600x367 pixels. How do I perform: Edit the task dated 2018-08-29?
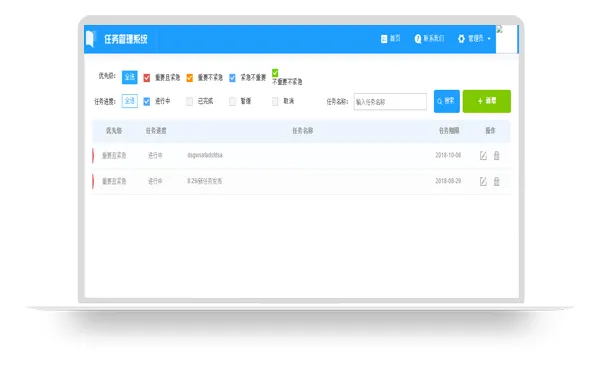(x=483, y=181)
